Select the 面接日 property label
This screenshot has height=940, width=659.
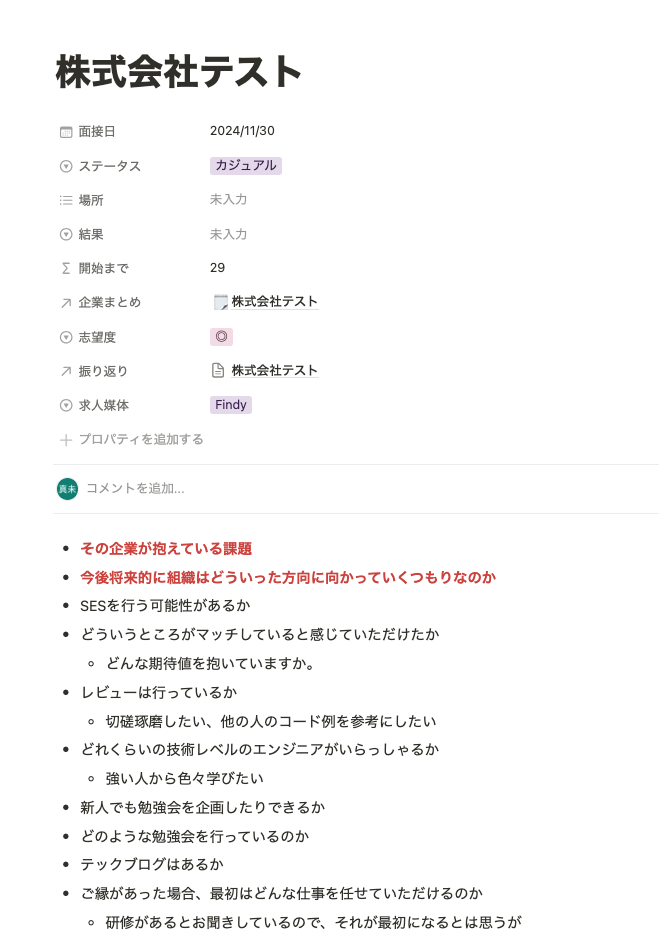coord(95,131)
